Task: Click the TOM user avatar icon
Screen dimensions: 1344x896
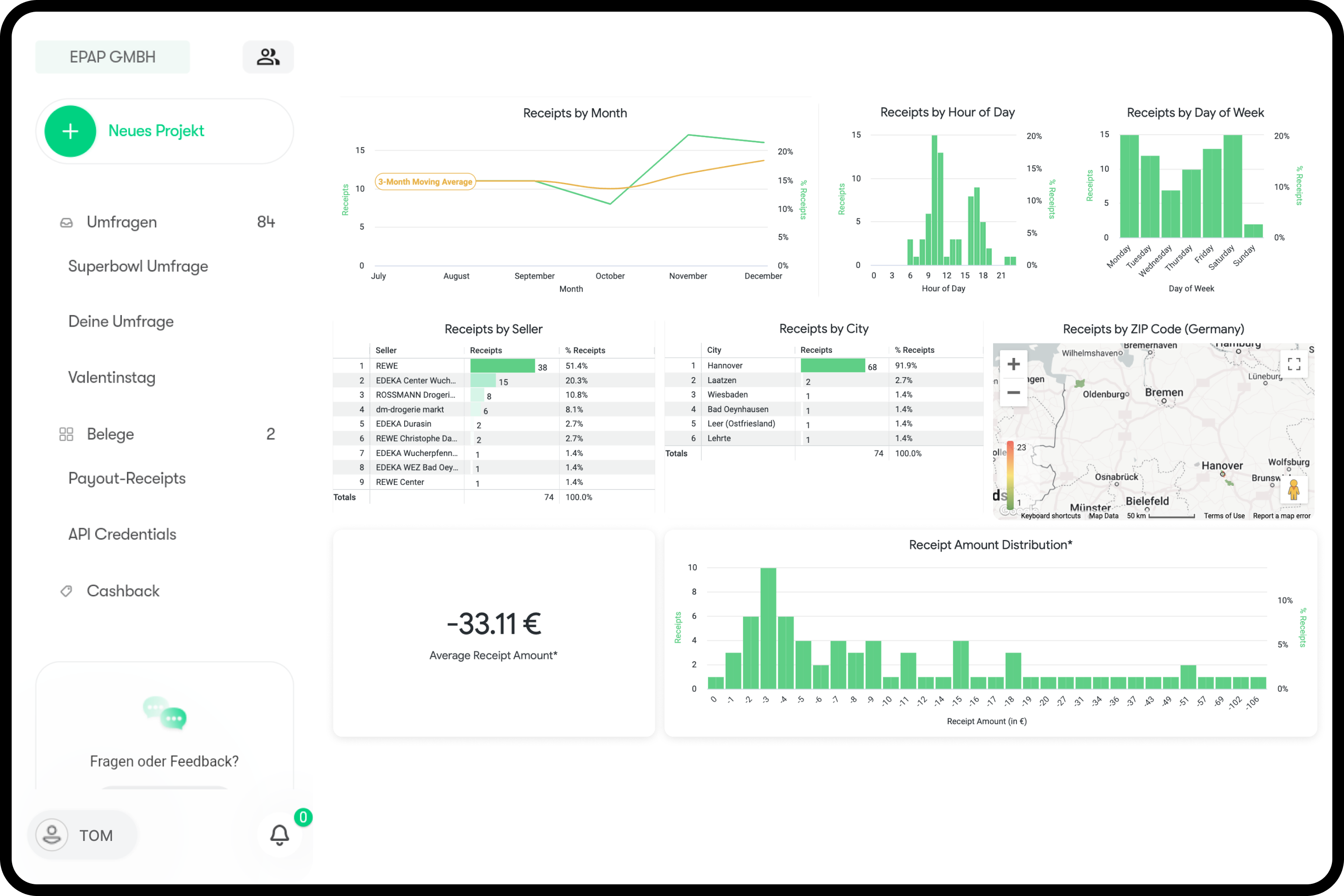Action: [x=52, y=835]
